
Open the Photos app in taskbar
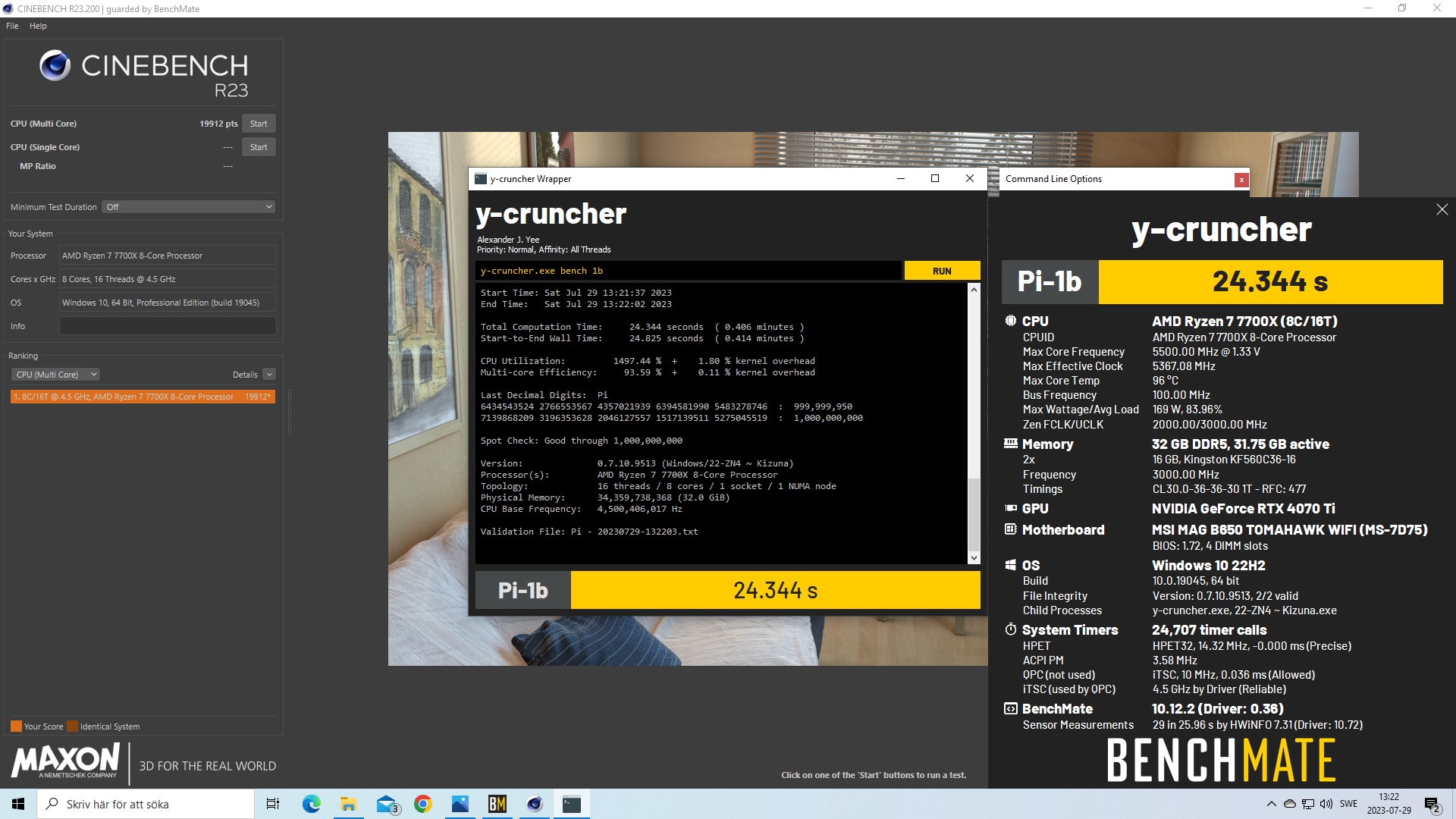[460, 804]
